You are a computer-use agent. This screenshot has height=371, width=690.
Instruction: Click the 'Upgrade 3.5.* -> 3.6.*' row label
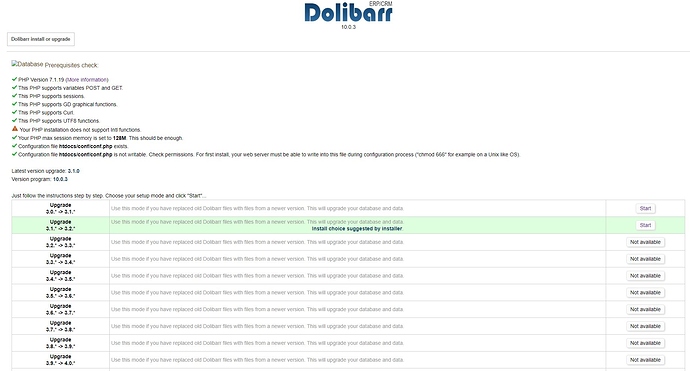click(x=60, y=293)
